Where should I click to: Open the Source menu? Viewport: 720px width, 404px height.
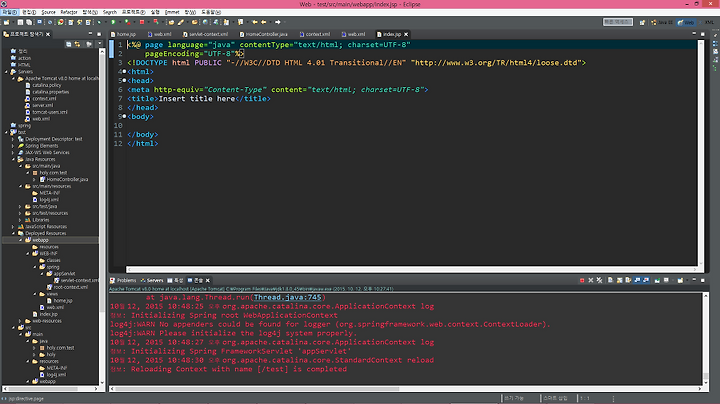click(x=48, y=12)
